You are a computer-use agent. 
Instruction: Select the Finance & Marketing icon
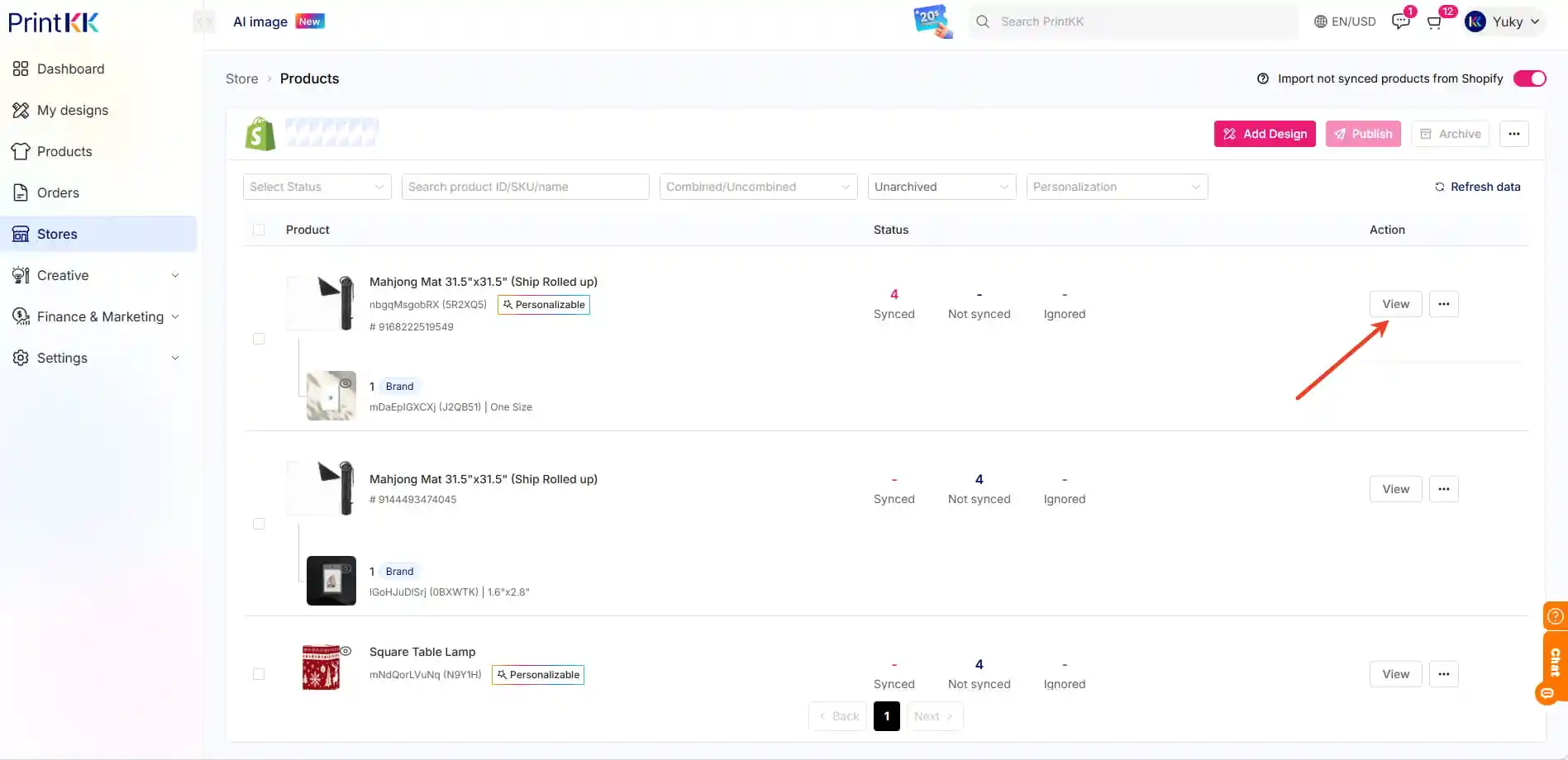[21, 316]
